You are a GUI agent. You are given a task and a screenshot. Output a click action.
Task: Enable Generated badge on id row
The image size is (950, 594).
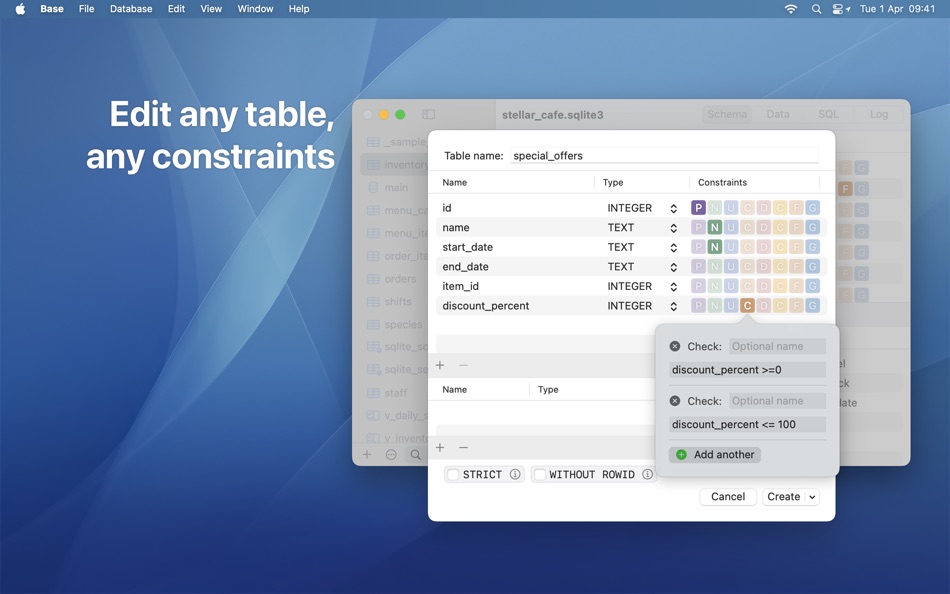812,208
